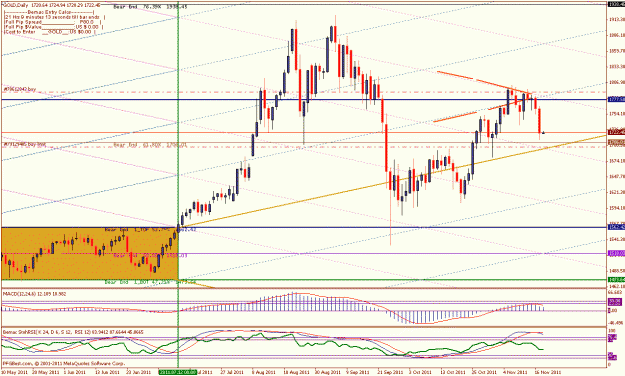
Task: Click the time till bar ends countdown text
Action: [x=54, y=17]
